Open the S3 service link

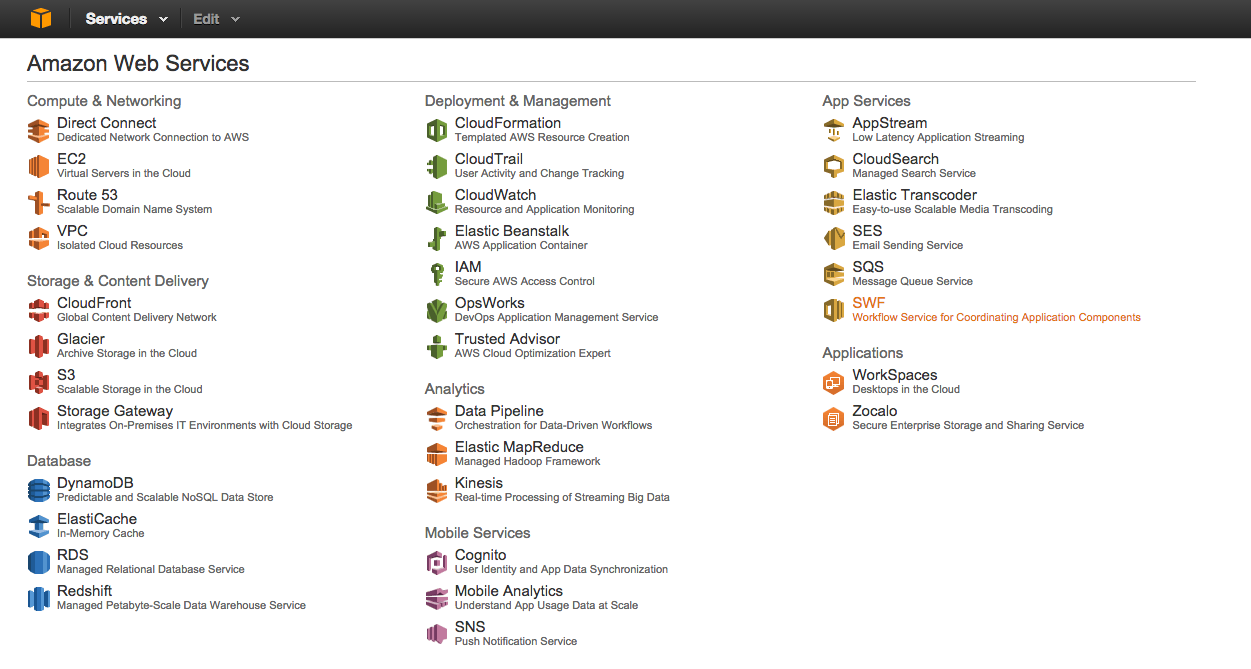coord(66,375)
